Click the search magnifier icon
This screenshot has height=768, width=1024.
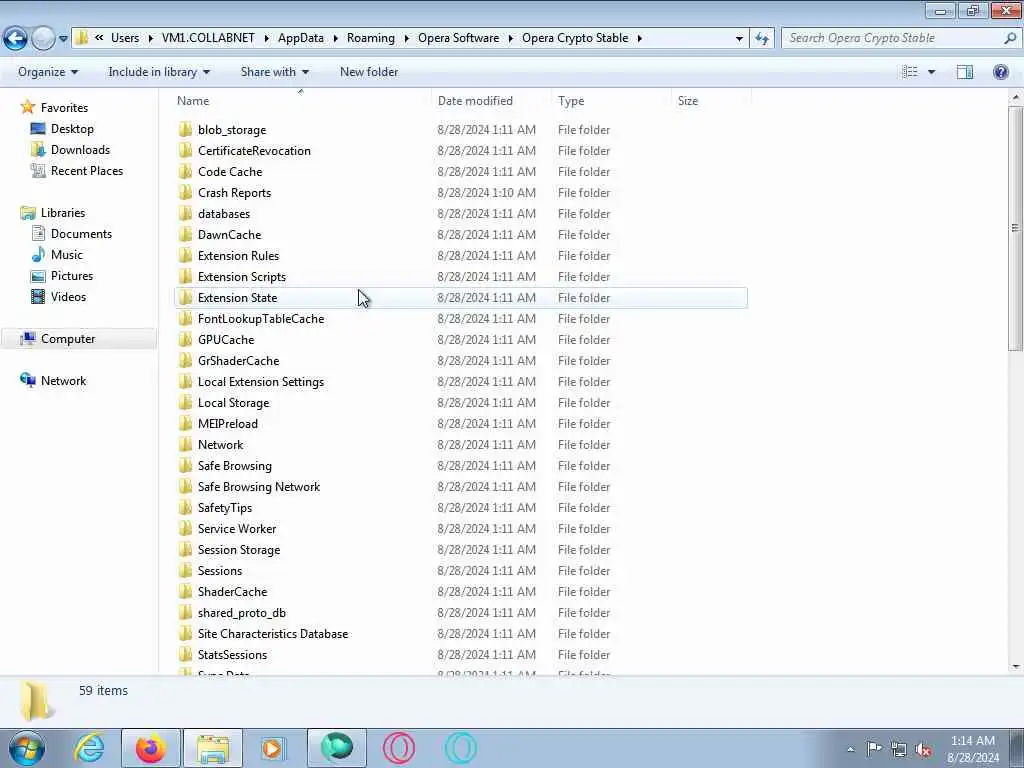click(x=1010, y=38)
